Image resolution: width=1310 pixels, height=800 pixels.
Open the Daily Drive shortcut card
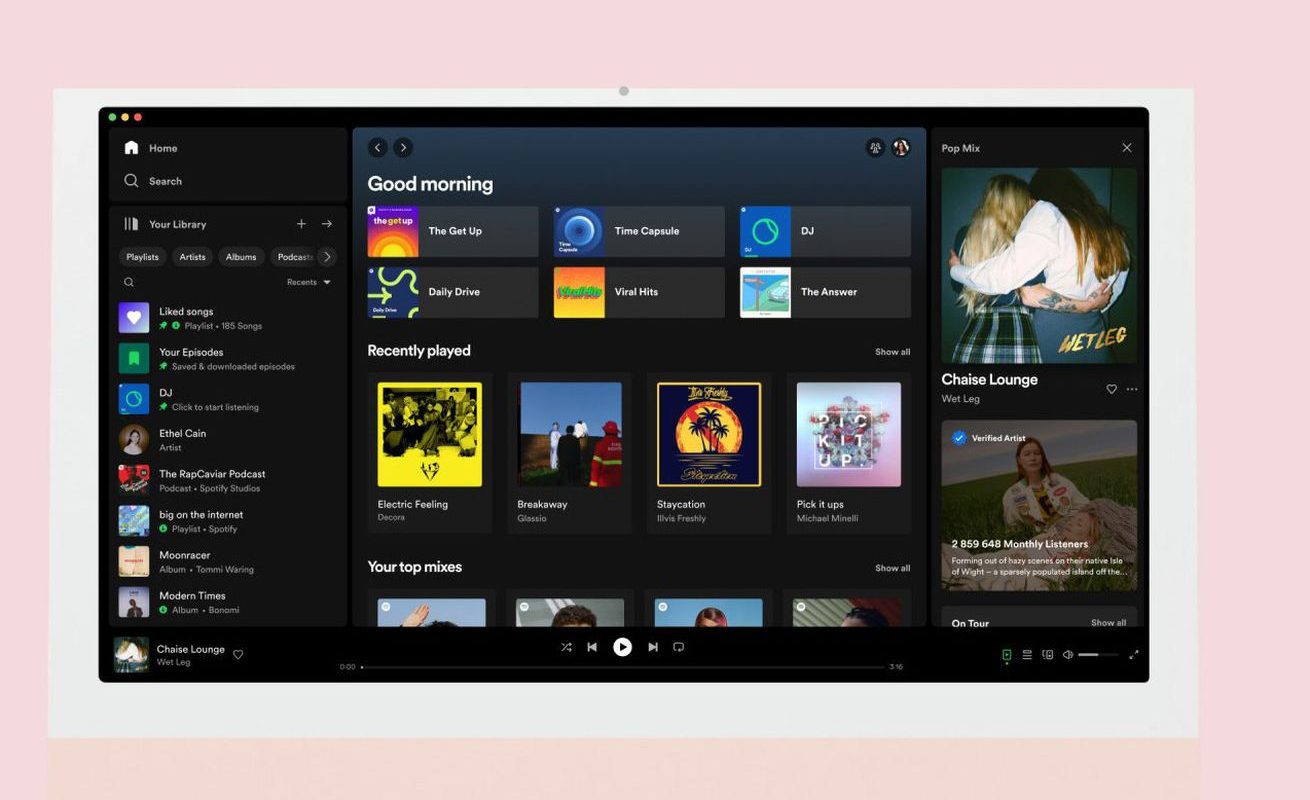click(x=453, y=292)
